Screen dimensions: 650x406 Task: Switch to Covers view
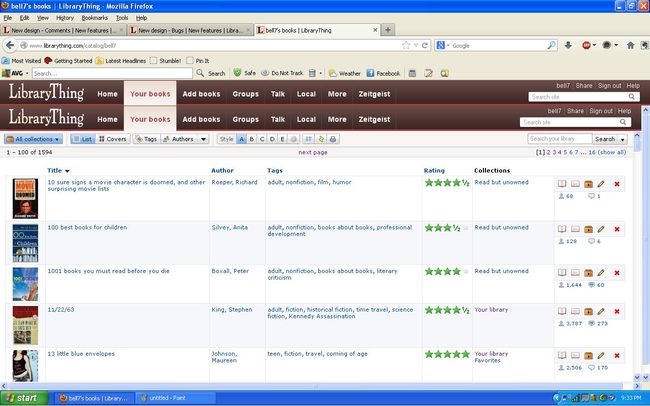(113, 139)
